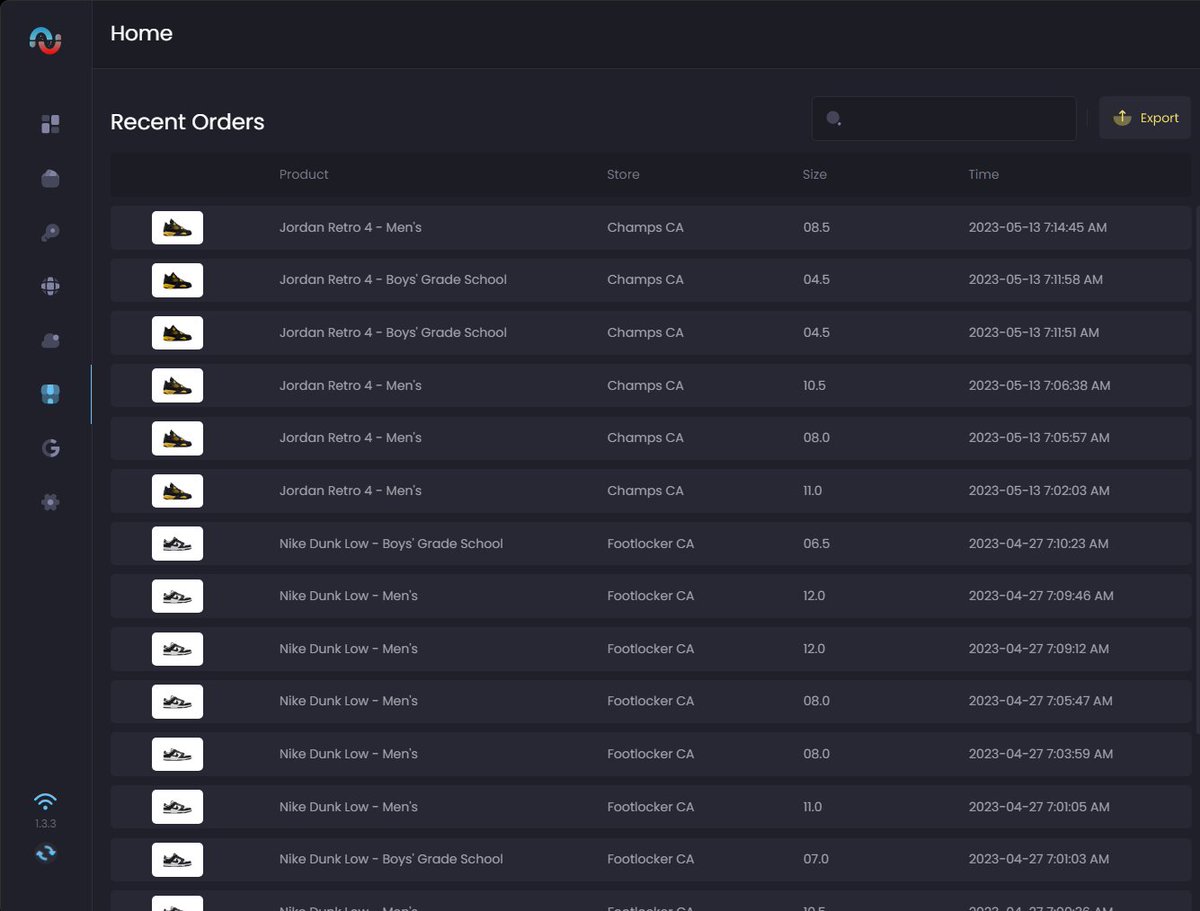Click the Recent Orders heading
The height and width of the screenshot is (911, 1200).
coord(187,122)
